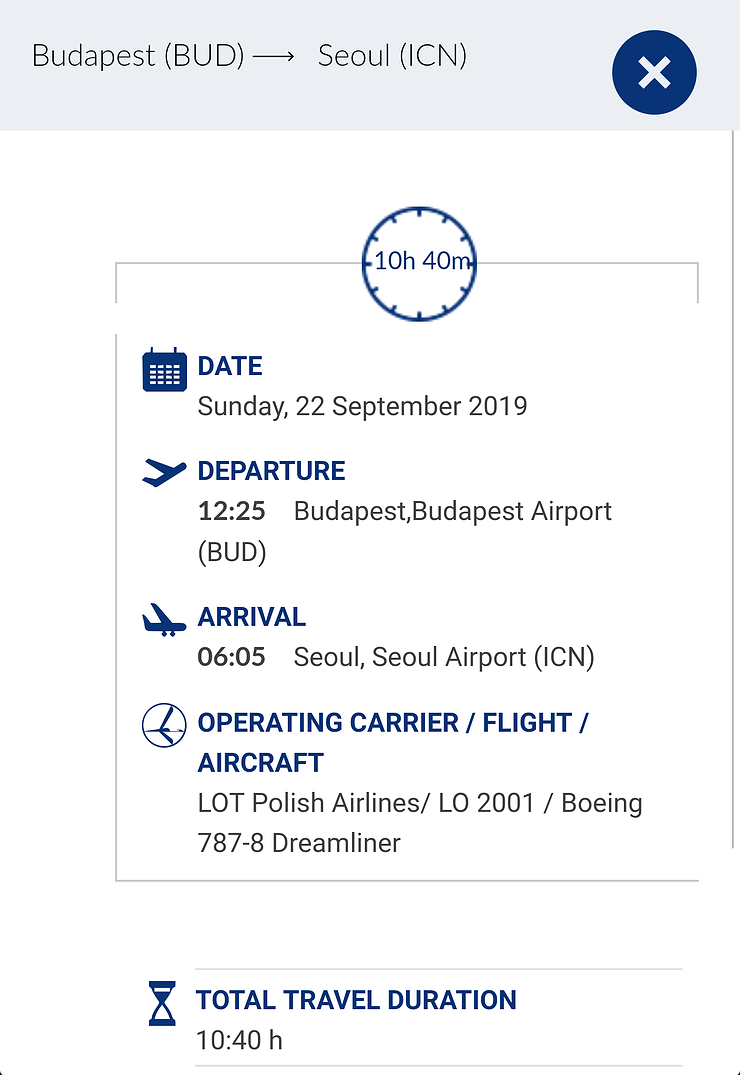Close the flight details panel
740x1075 pixels.
654,73
